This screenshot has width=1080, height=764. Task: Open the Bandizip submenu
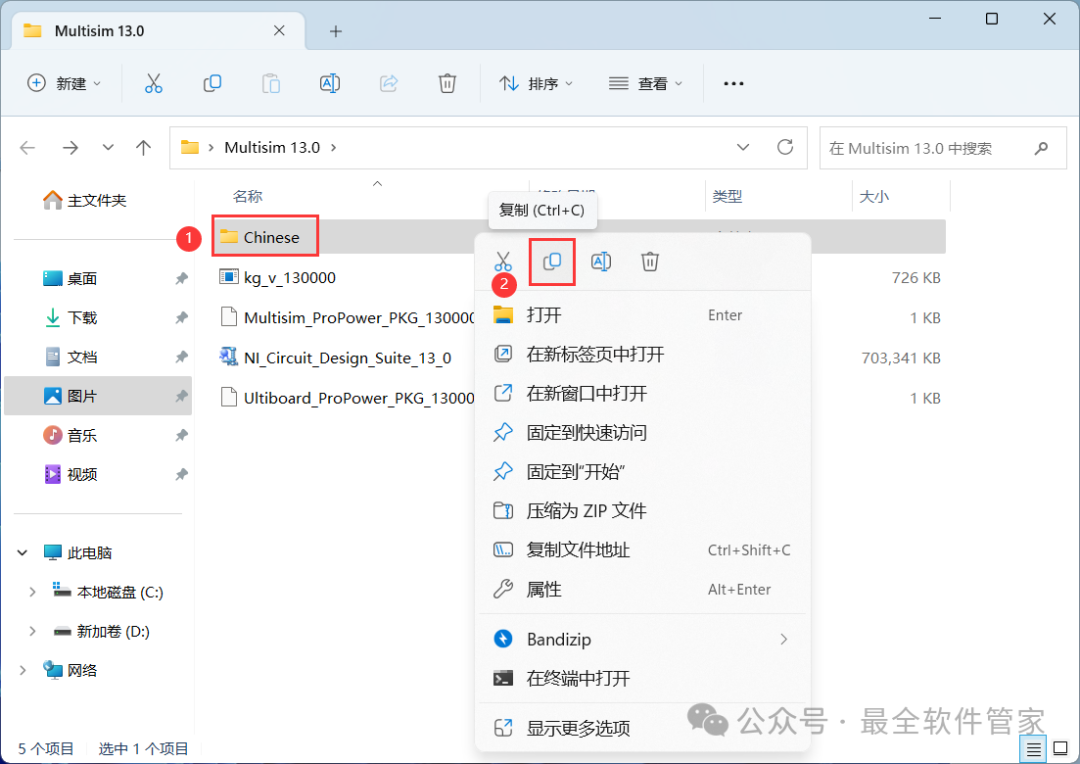coord(642,639)
